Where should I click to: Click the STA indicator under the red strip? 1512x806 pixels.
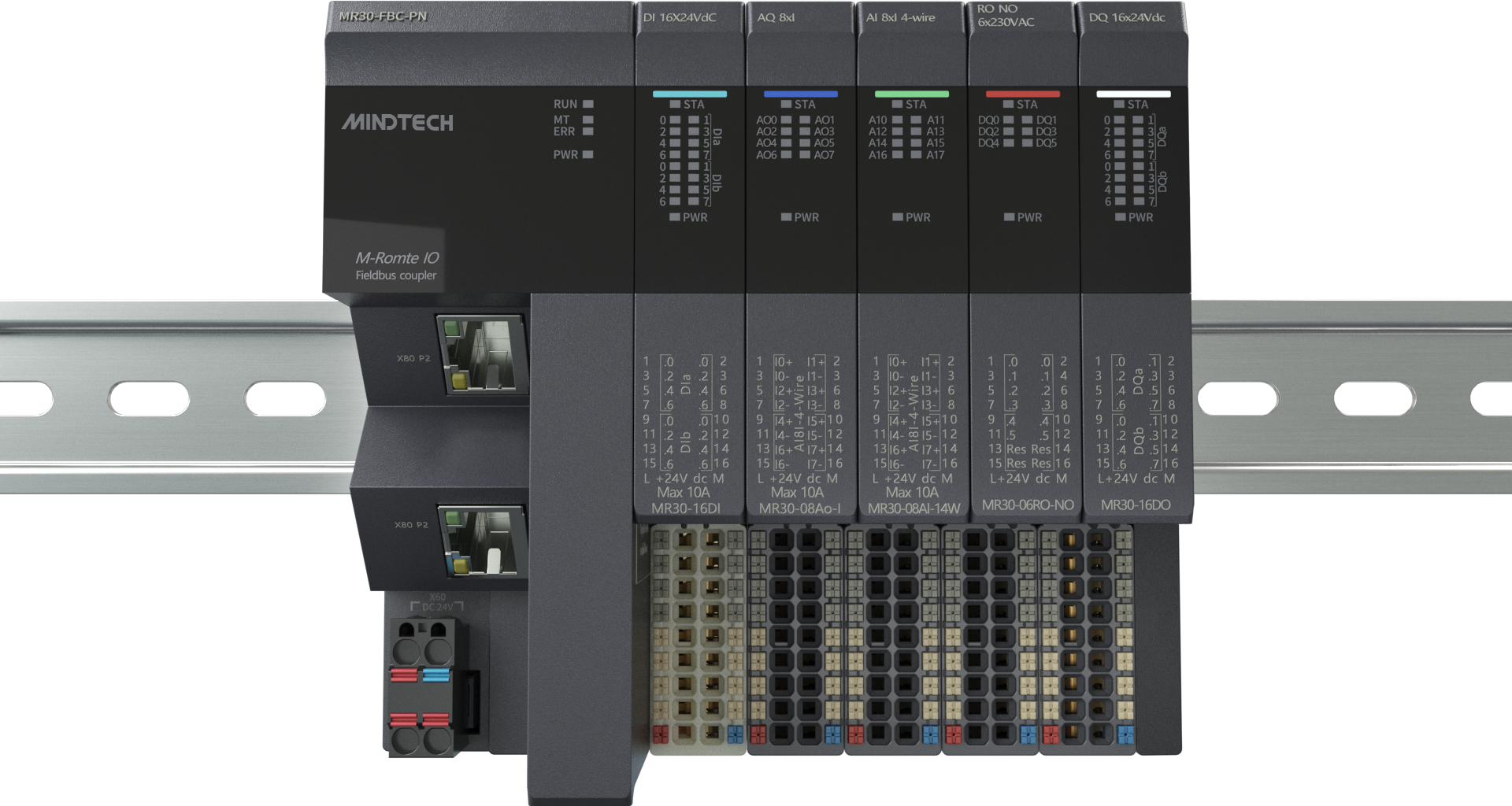(x=1008, y=104)
